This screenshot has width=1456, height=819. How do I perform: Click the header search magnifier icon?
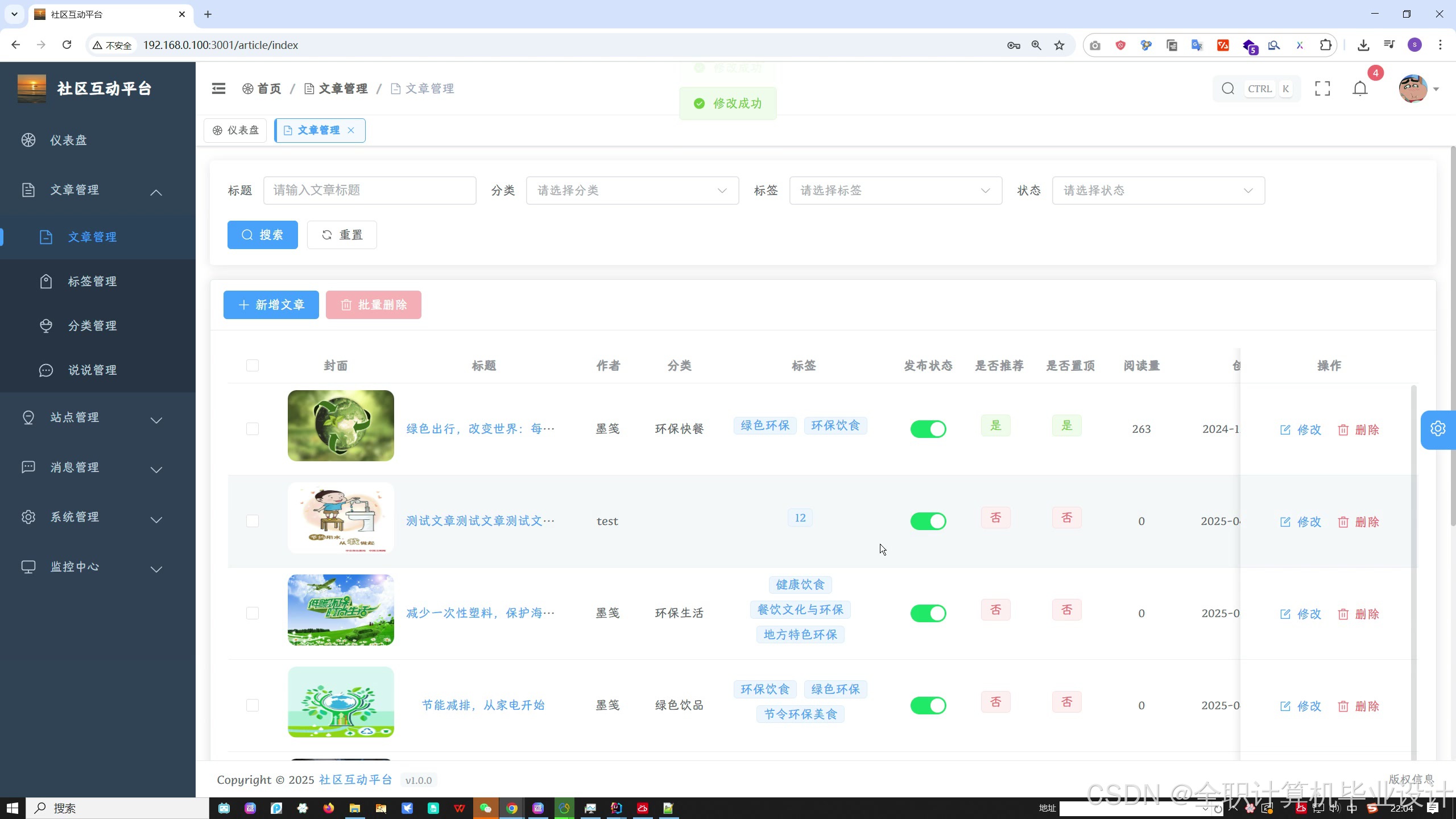pos(1228,89)
